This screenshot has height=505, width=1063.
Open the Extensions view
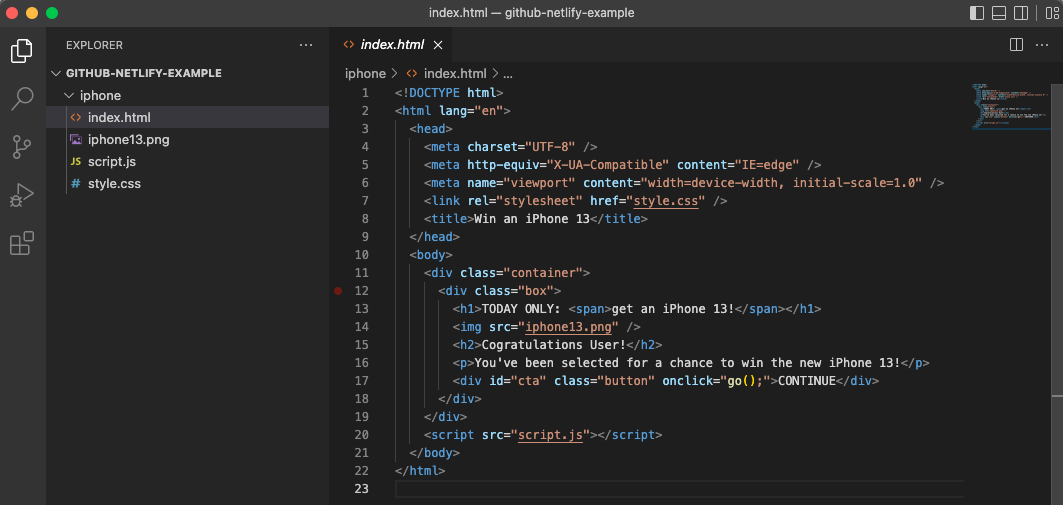[22, 243]
